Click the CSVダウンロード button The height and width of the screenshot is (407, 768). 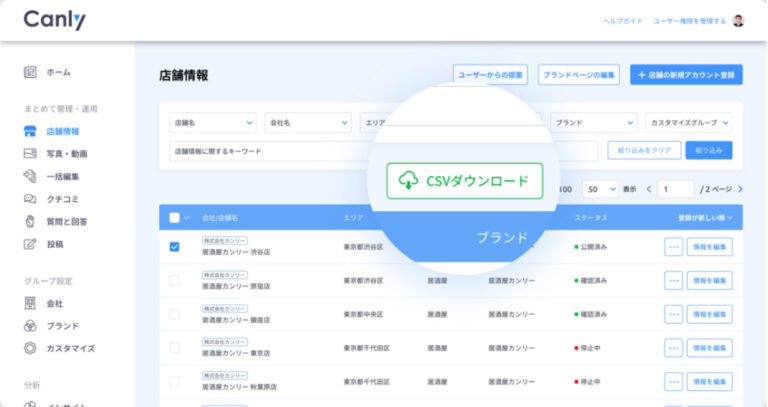[465, 181]
